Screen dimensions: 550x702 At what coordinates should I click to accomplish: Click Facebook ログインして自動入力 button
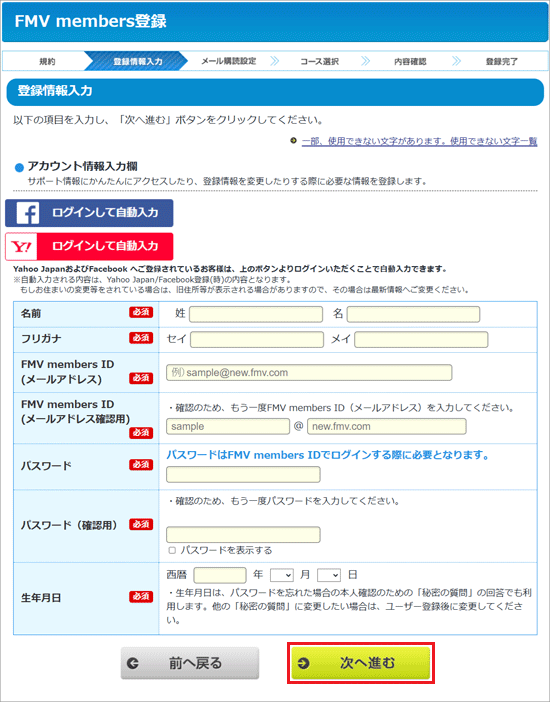click(89, 213)
